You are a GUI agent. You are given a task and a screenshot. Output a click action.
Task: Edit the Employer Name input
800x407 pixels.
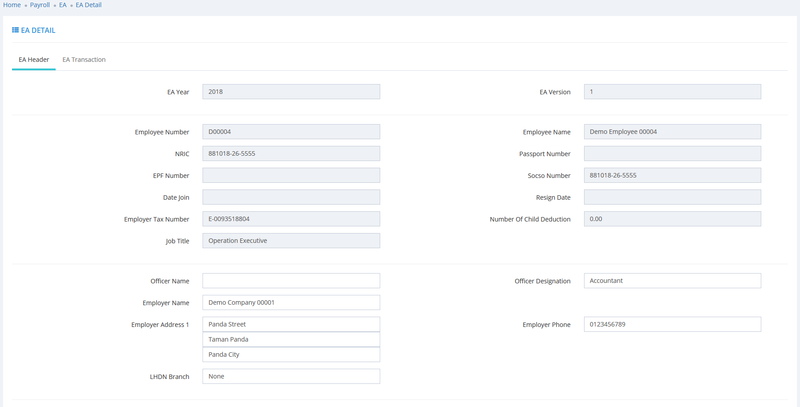click(291, 302)
